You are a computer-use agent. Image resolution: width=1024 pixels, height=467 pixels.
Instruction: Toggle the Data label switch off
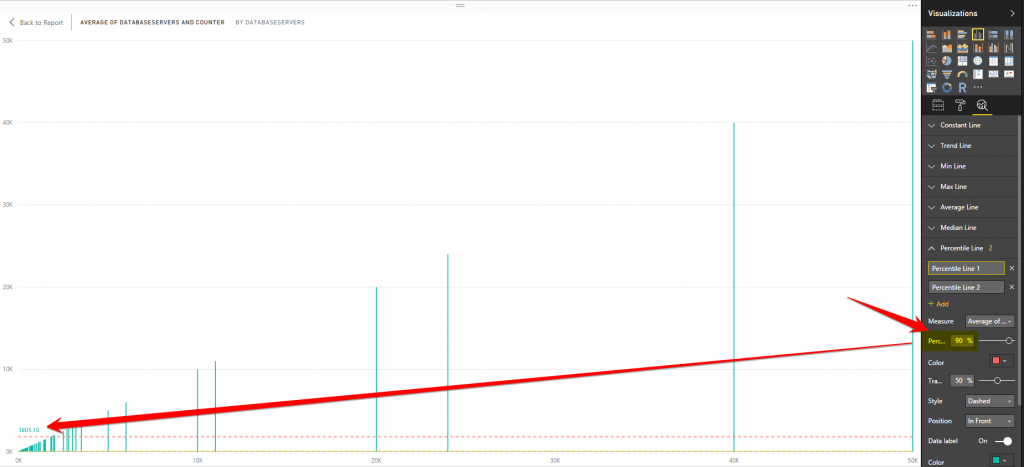[1003, 441]
